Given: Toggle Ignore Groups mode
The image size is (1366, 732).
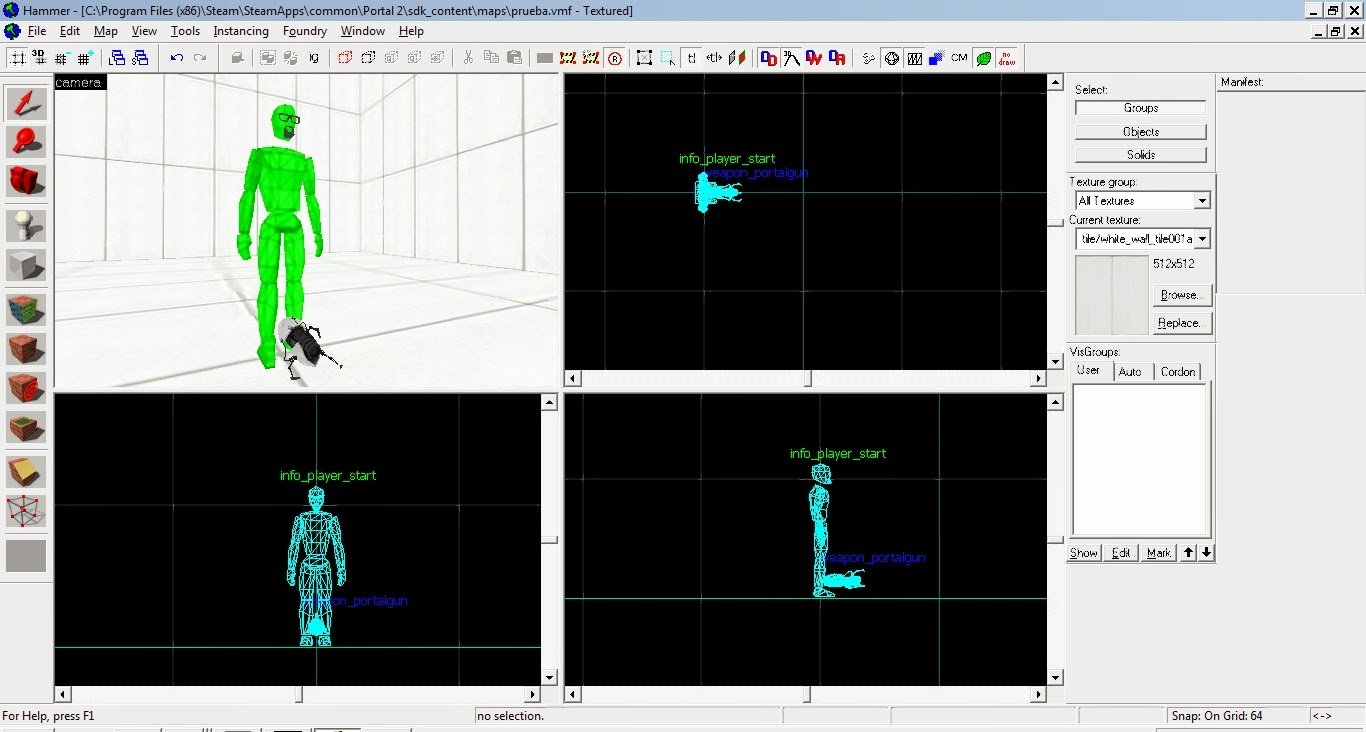Looking at the screenshot, I should coord(315,58).
